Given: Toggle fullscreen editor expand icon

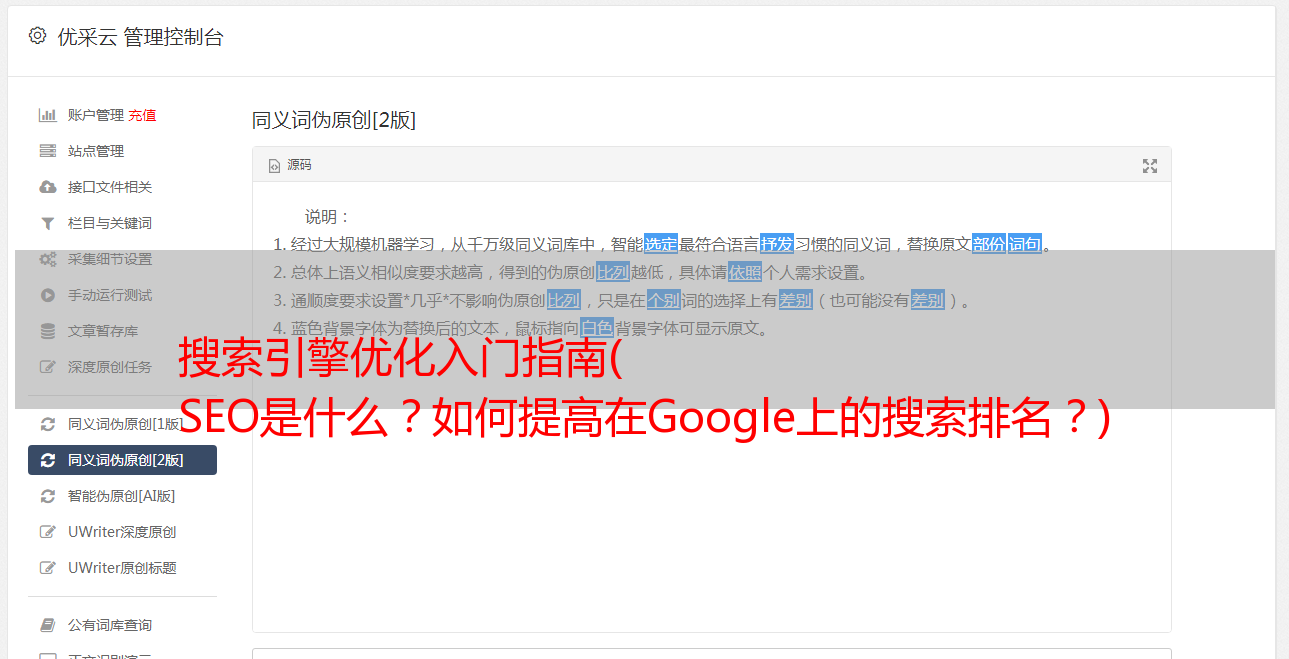Looking at the screenshot, I should coord(1150,166).
